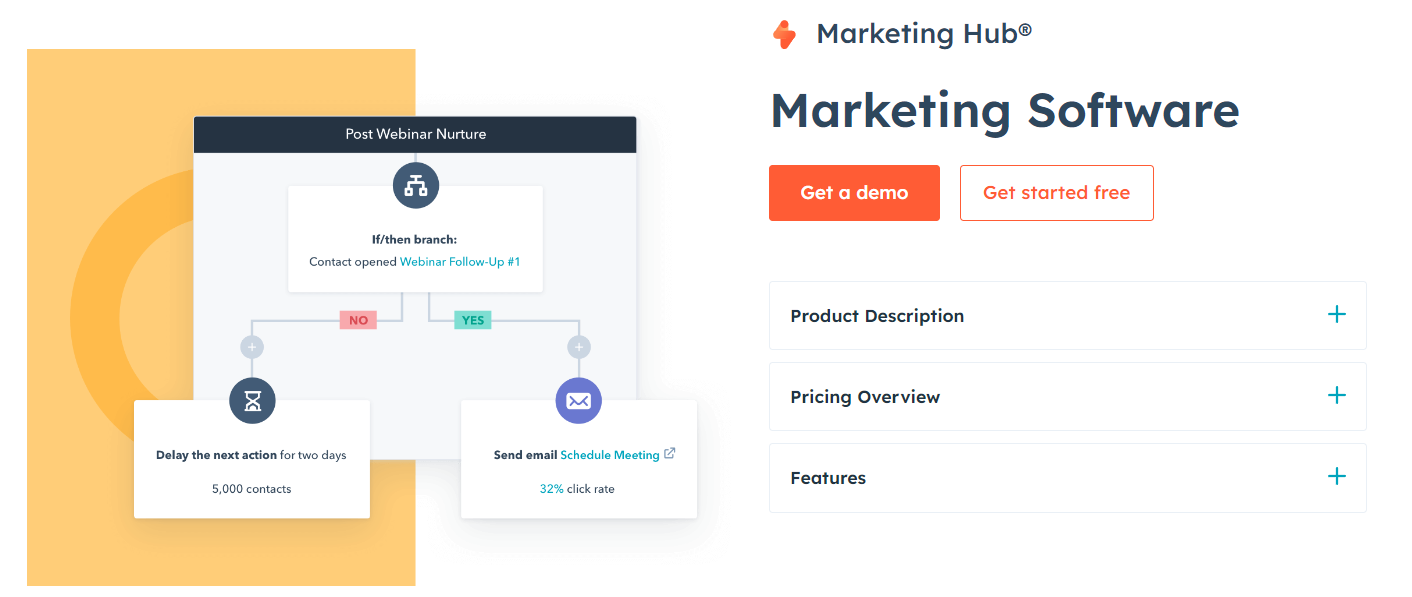Click the Product Description label
This screenshot has width=1412, height=597.
coord(877,316)
